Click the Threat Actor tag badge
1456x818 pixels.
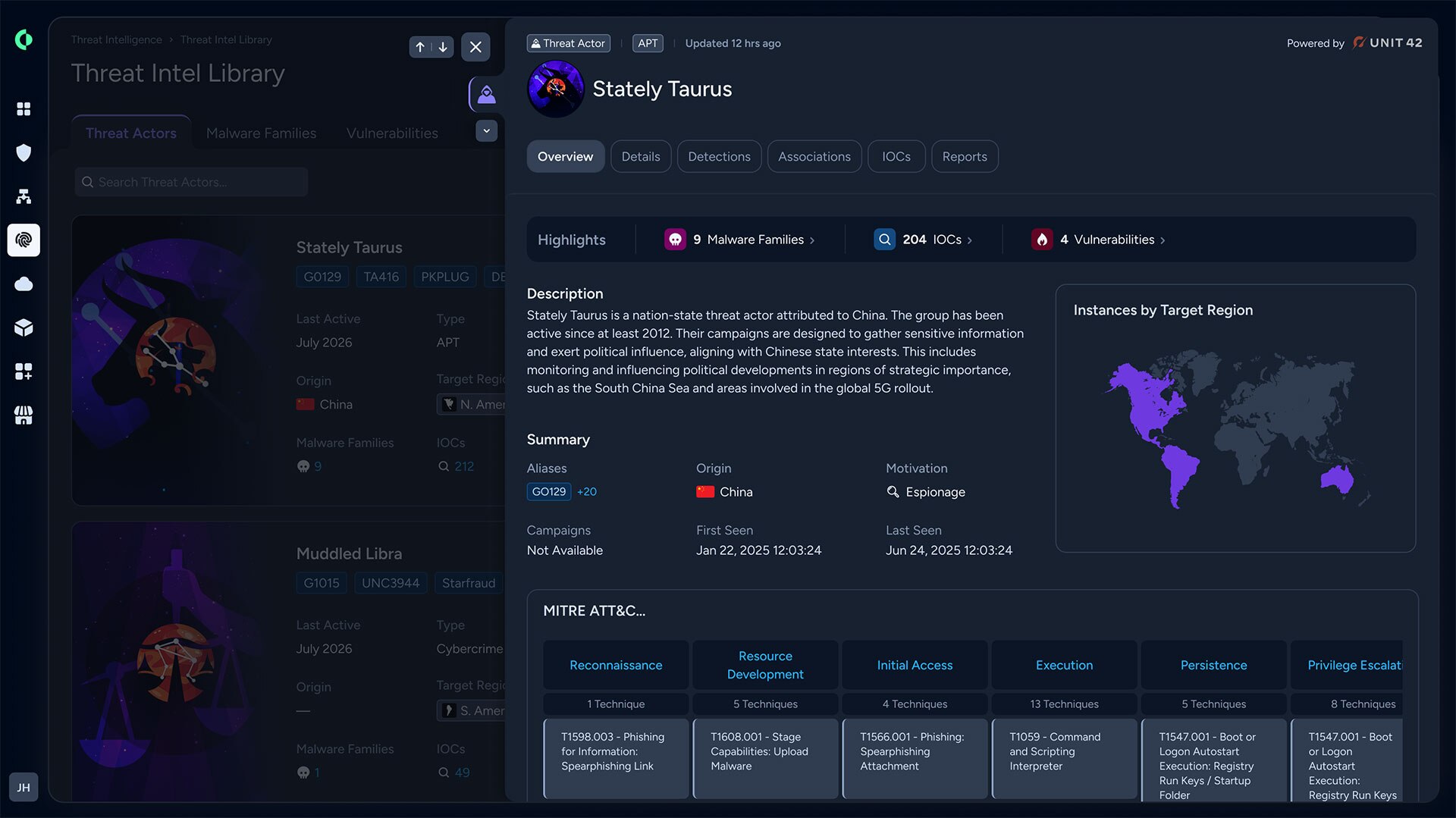coord(569,43)
